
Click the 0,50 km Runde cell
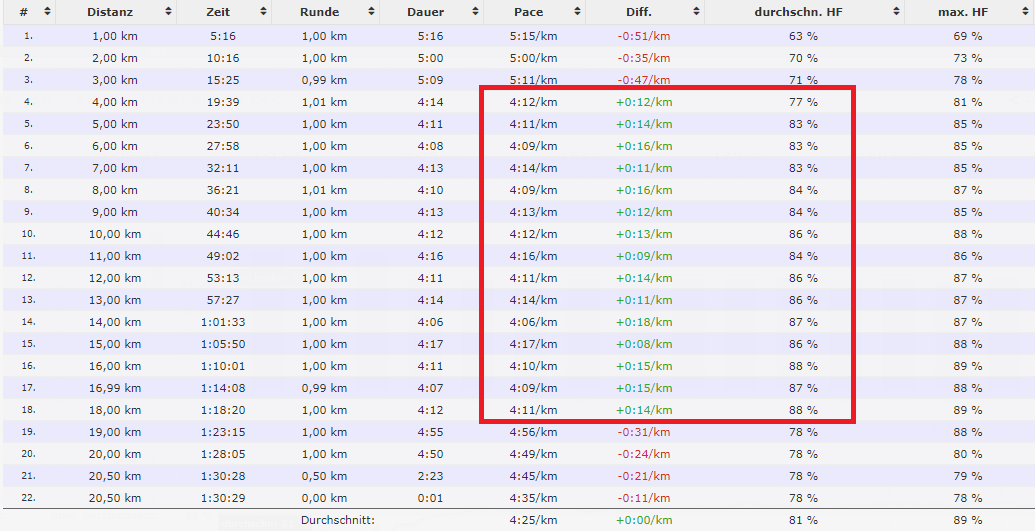click(325, 476)
